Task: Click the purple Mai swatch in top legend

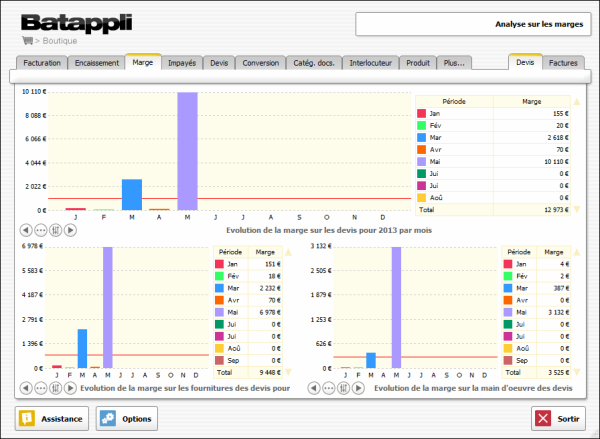Action: 422,162
